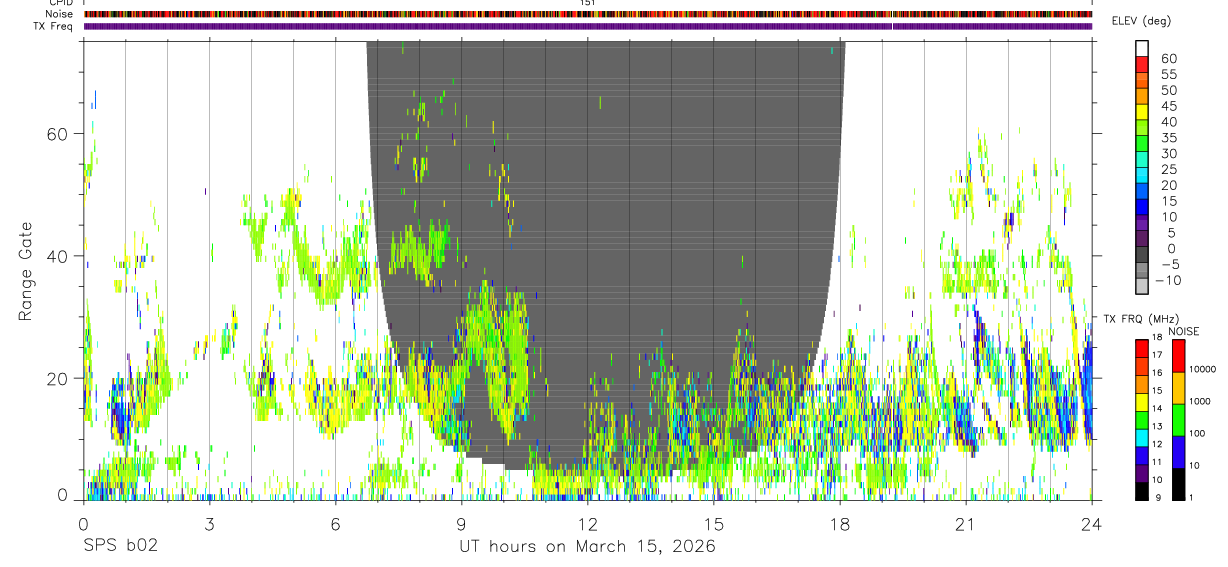Viewport: 1228px width, 567px height.
Task: Select the green block of NOISE color bar
Action: pyautogui.click(x=1177, y=420)
